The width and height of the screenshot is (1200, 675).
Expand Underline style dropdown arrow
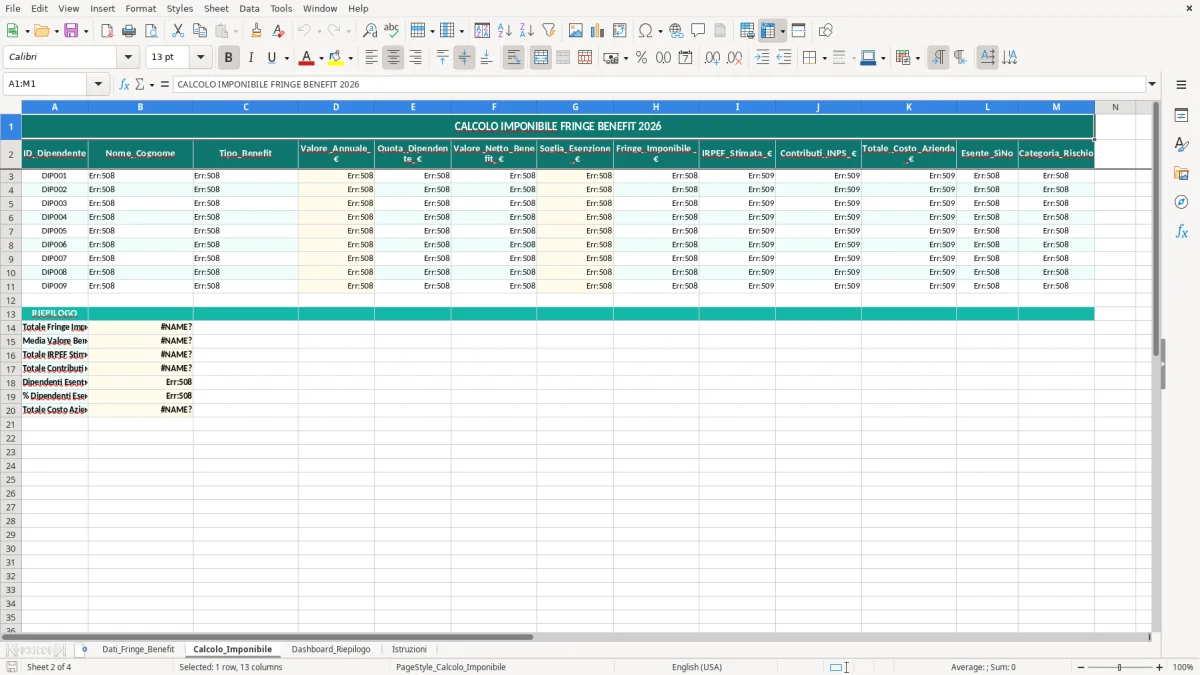click(286, 58)
